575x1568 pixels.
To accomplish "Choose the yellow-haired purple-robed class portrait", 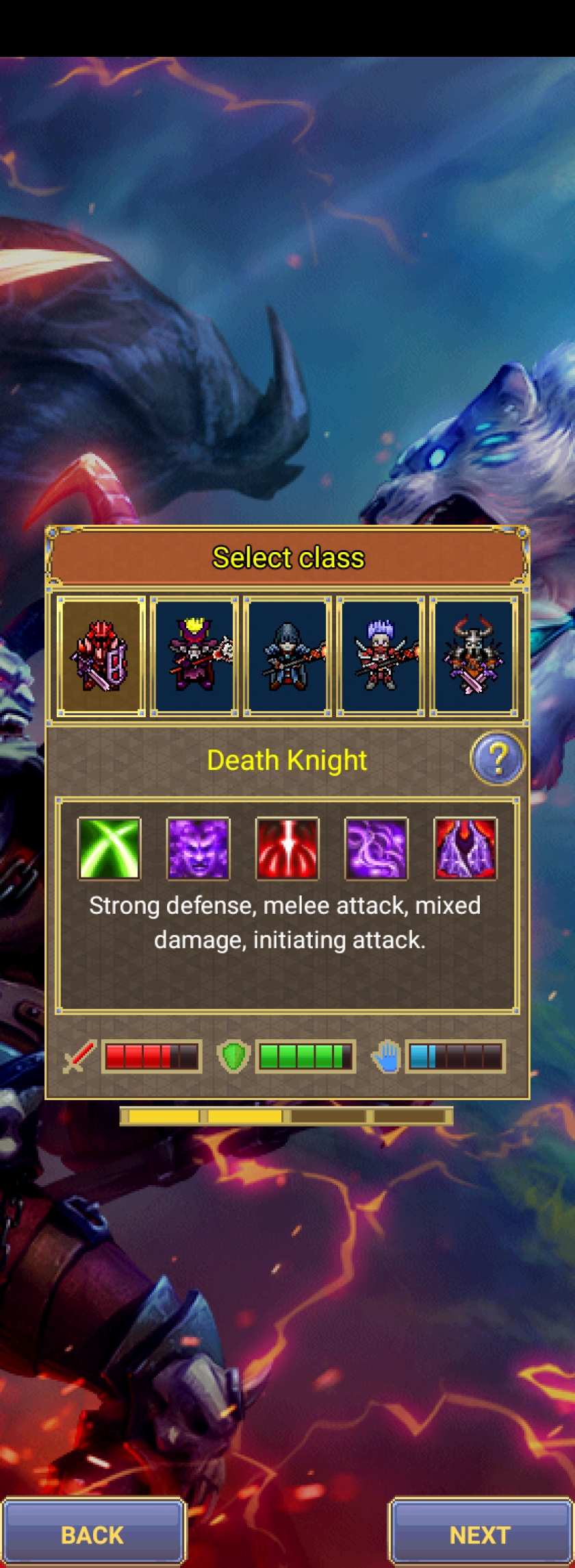I will 194,656.
